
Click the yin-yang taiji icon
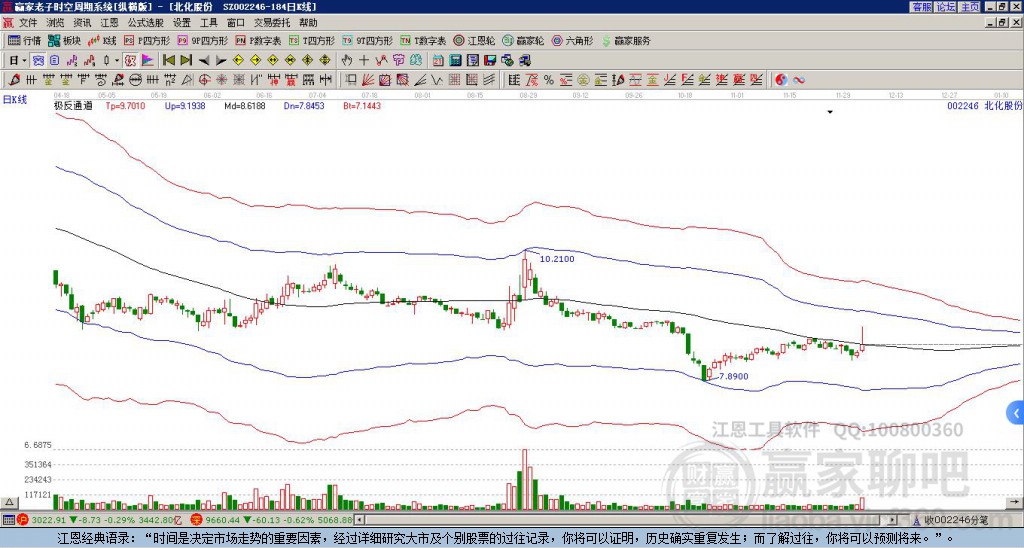pyautogui.click(x=781, y=80)
